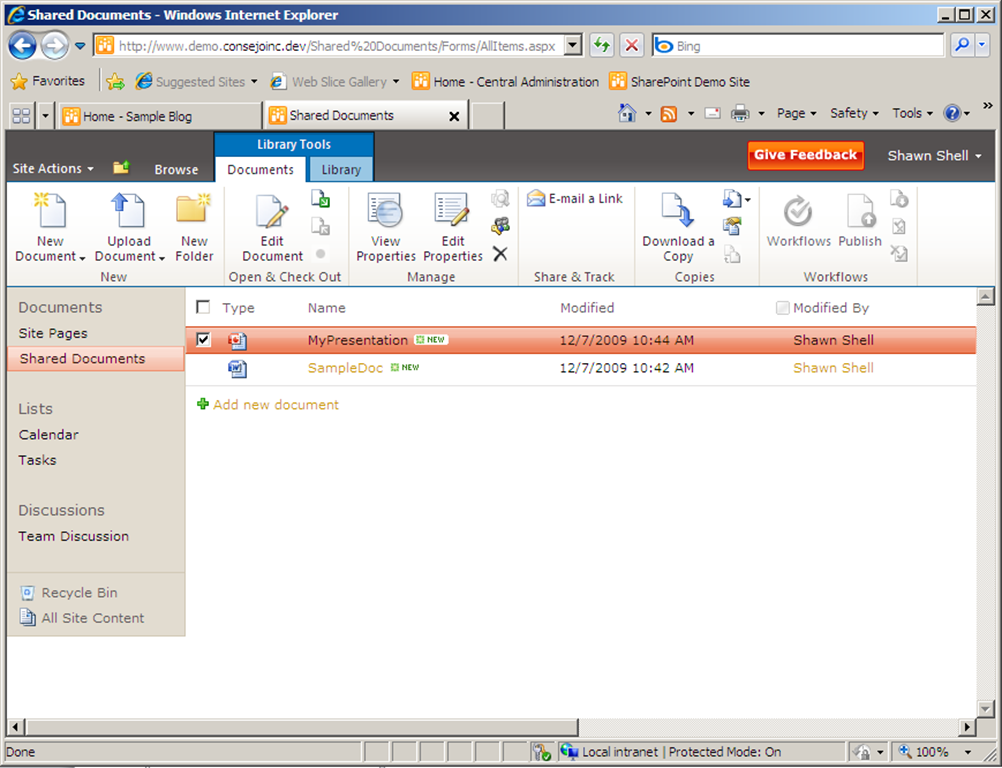The width and height of the screenshot is (1002, 768).
Task: Click the Word type icon for SampleDoc
Action: click(x=238, y=369)
